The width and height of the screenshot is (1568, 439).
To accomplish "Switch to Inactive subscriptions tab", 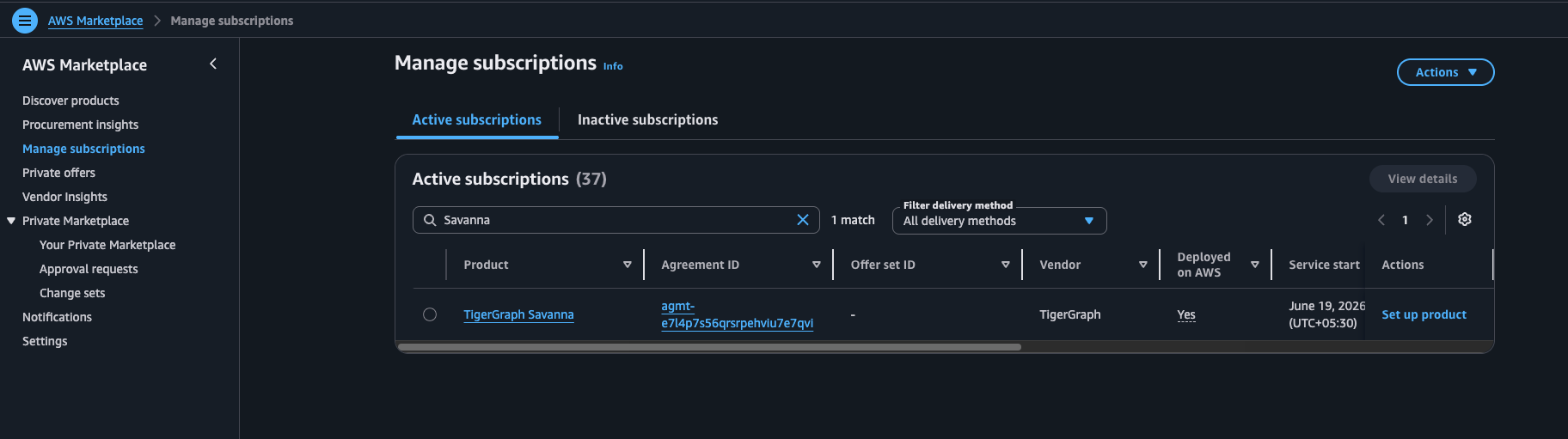I will pyautogui.click(x=647, y=119).
